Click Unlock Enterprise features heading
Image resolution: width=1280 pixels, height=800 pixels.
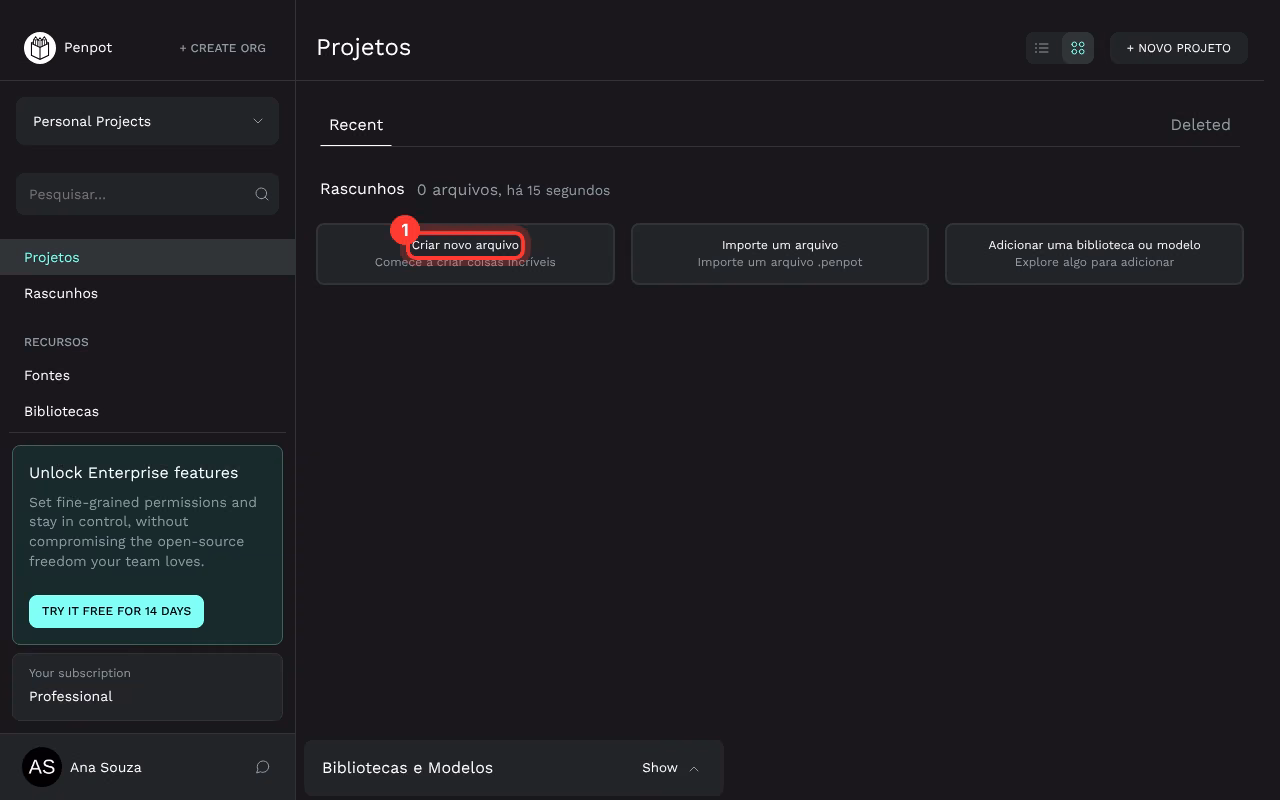click(134, 473)
